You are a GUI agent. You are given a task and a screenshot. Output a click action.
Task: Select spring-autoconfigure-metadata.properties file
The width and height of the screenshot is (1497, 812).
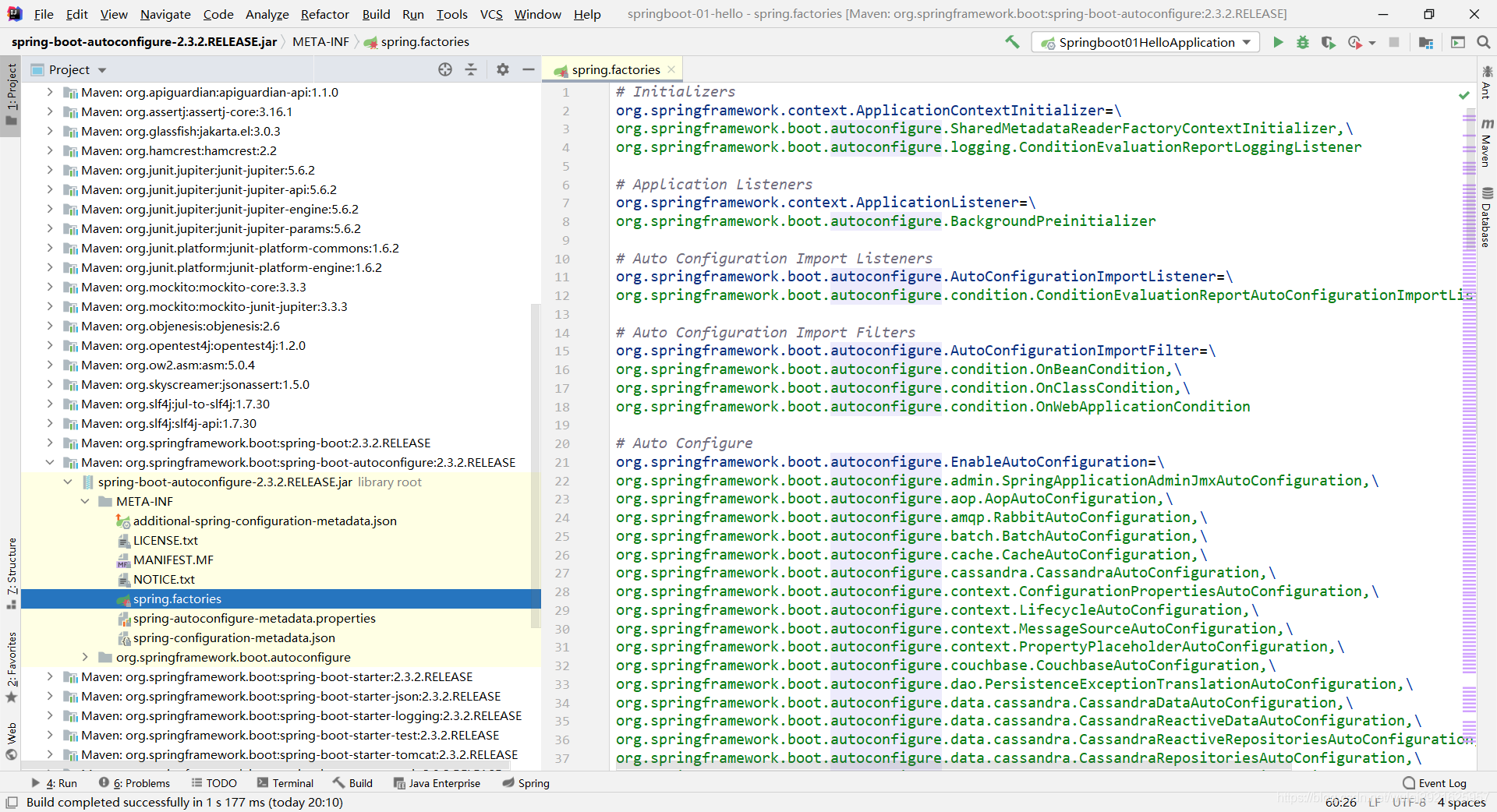click(254, 618)
